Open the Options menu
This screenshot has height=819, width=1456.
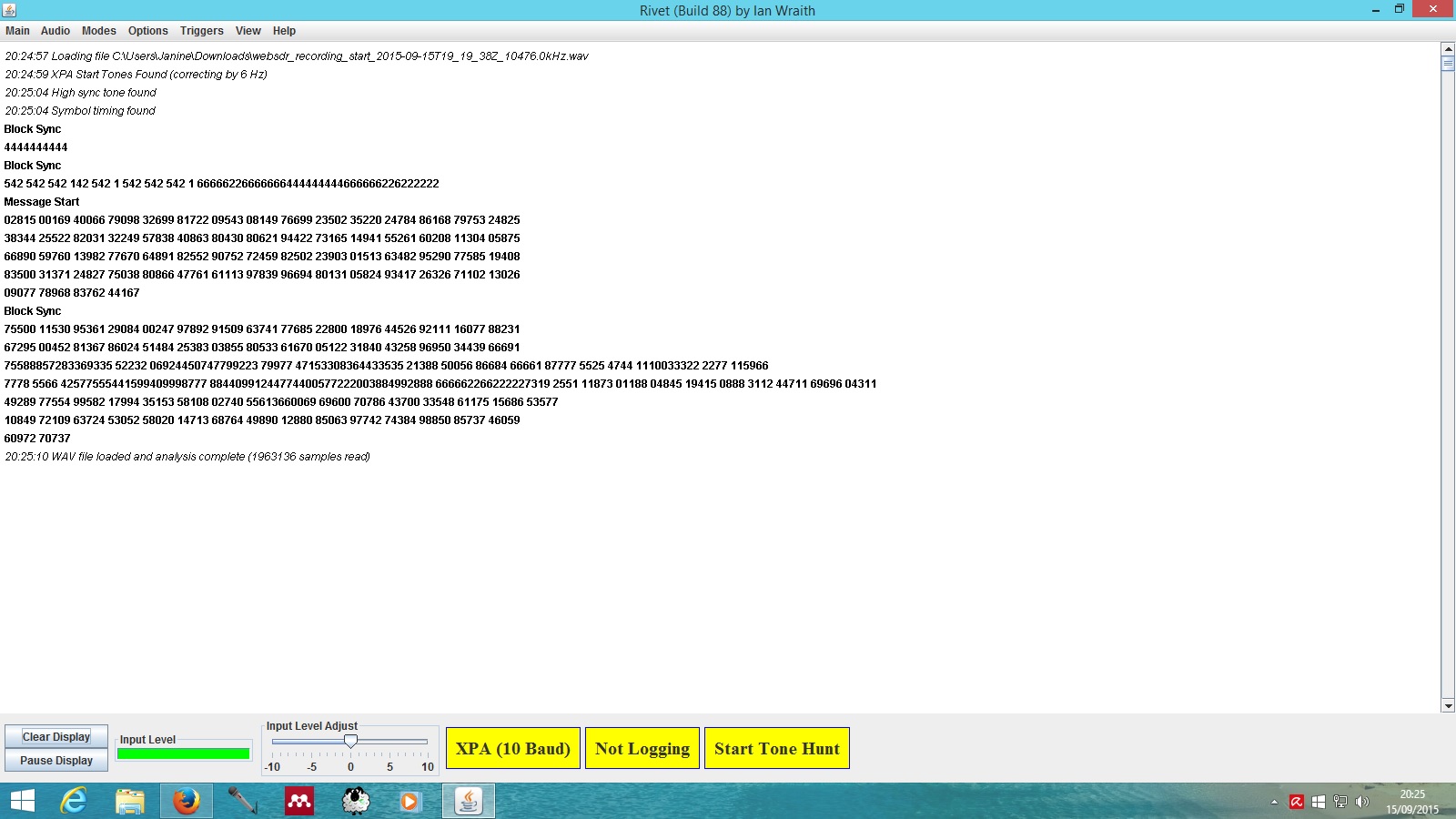pyautogui.click(x=148, y=31)
